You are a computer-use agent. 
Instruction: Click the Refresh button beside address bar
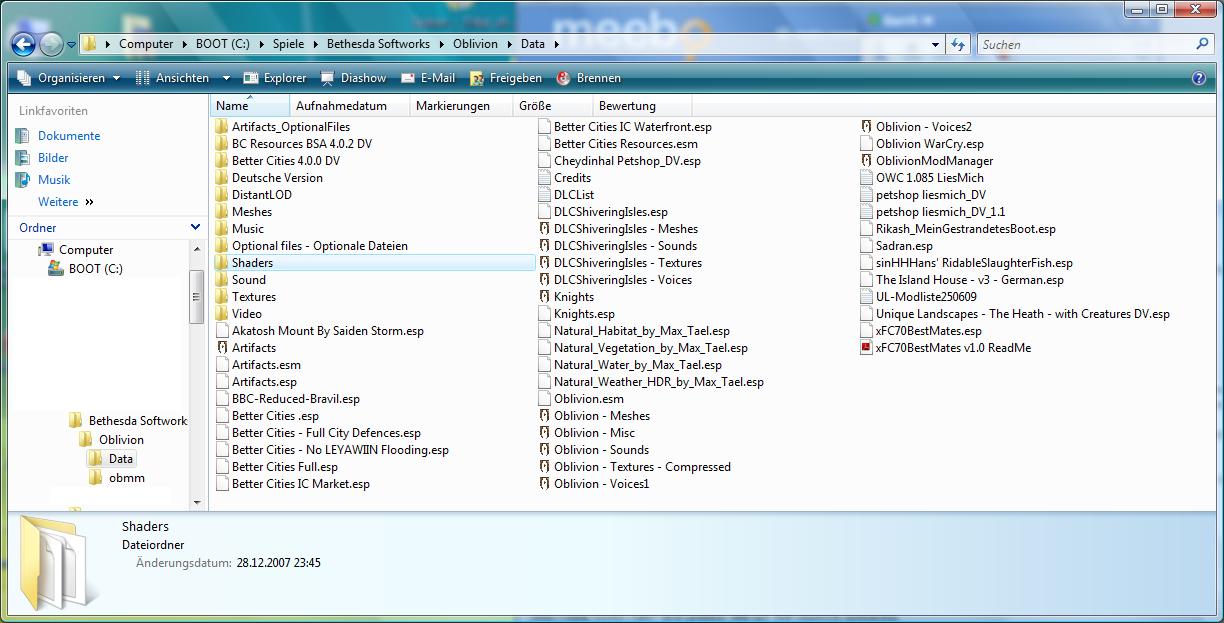(958, 44)
